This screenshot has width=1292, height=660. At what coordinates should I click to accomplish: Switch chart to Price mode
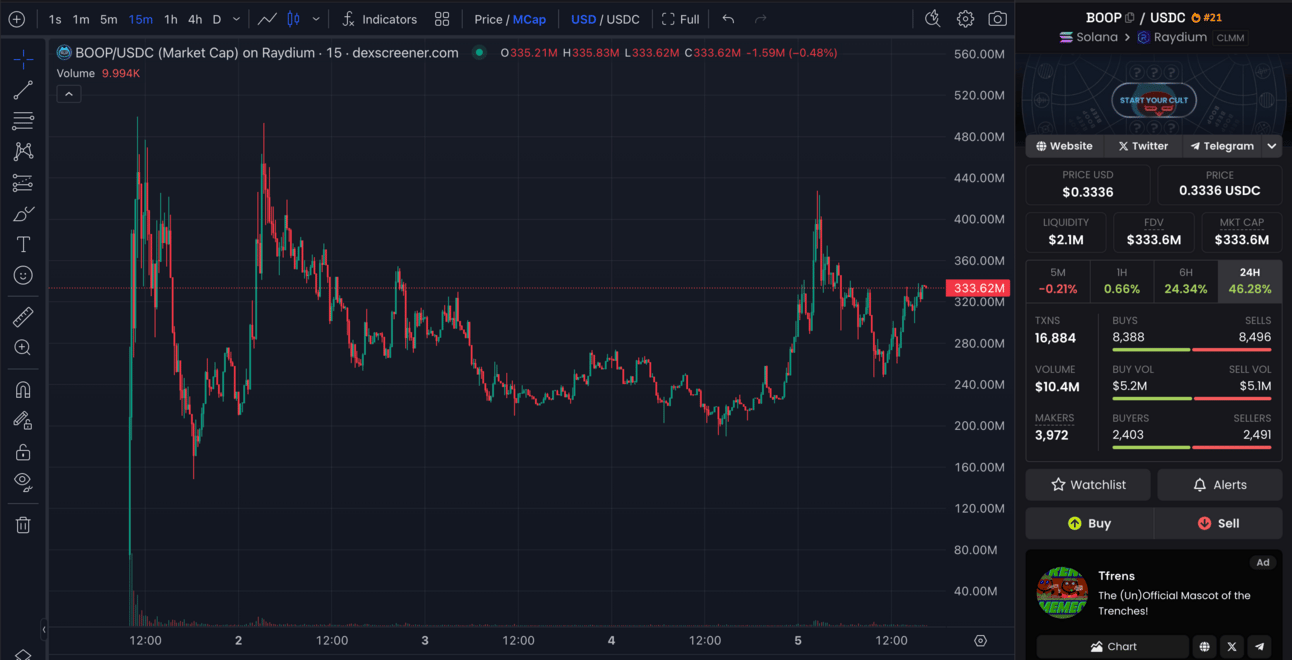click(x=489, y=19)
